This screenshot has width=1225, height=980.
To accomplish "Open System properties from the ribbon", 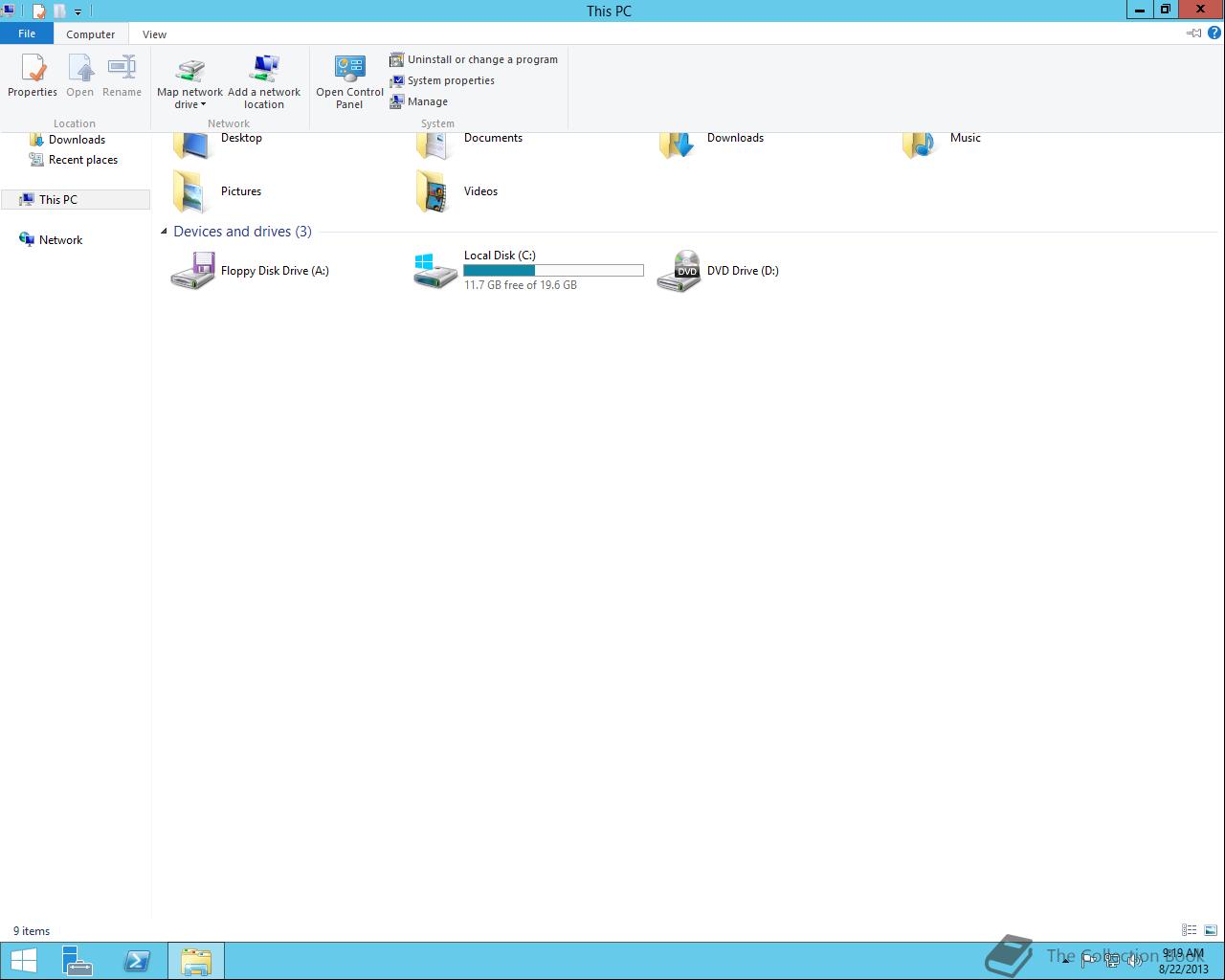I will pyautogui.click(x=442, y=80).
